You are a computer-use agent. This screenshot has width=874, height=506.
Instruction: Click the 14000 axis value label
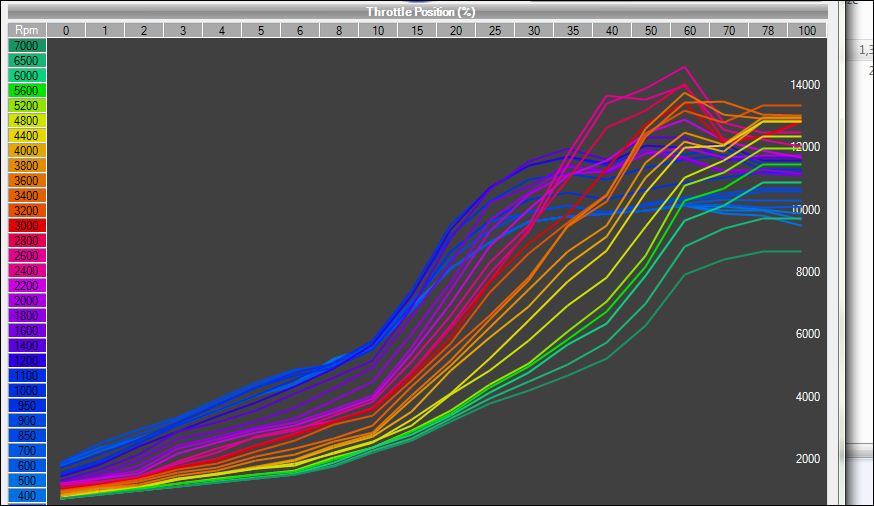pyautogui.click(x=805, y=85)
